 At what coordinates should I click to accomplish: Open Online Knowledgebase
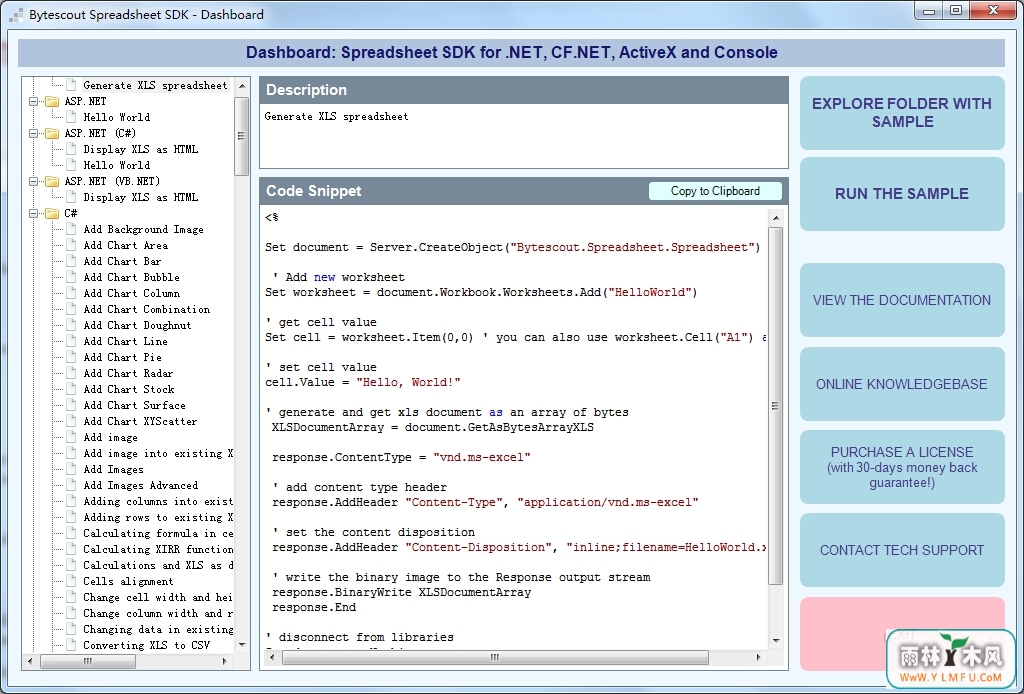[902, 384]
